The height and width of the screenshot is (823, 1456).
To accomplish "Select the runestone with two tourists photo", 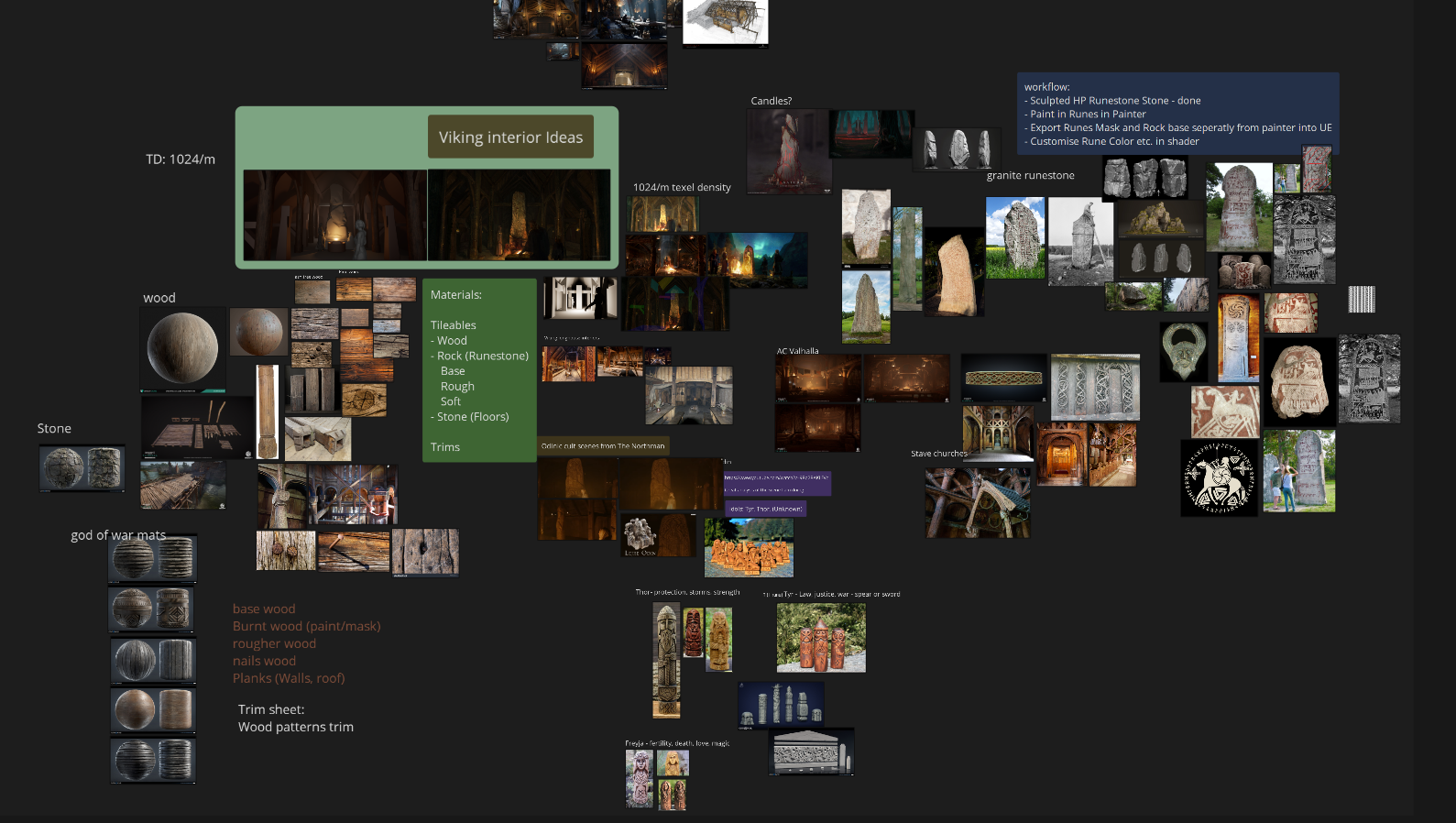I will [x=1299, y=471].
